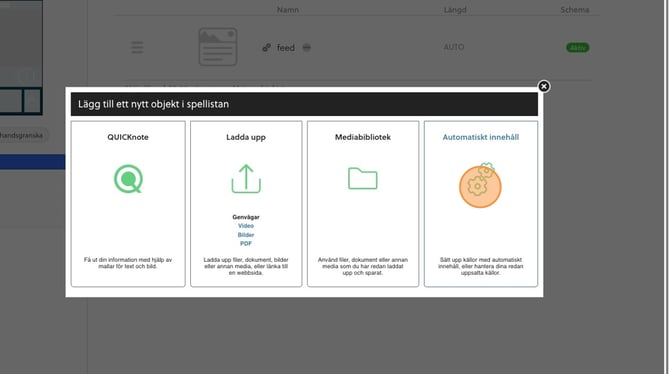670x374 pixels.
Task: Close the Lägg till dialog with the X
Action: coord(544,86)
